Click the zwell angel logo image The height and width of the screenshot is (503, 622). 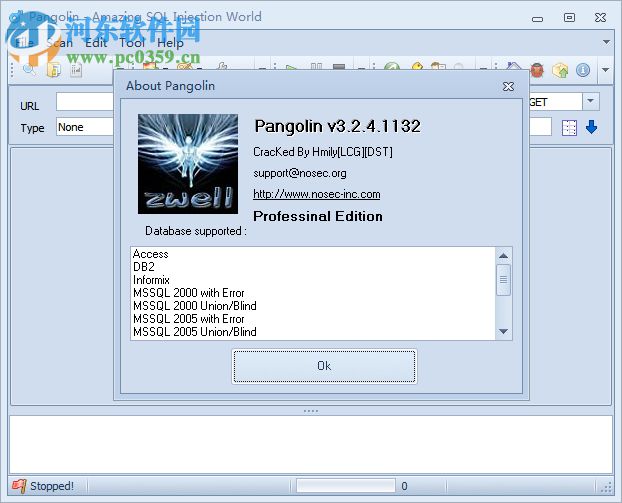coord(188,164)
